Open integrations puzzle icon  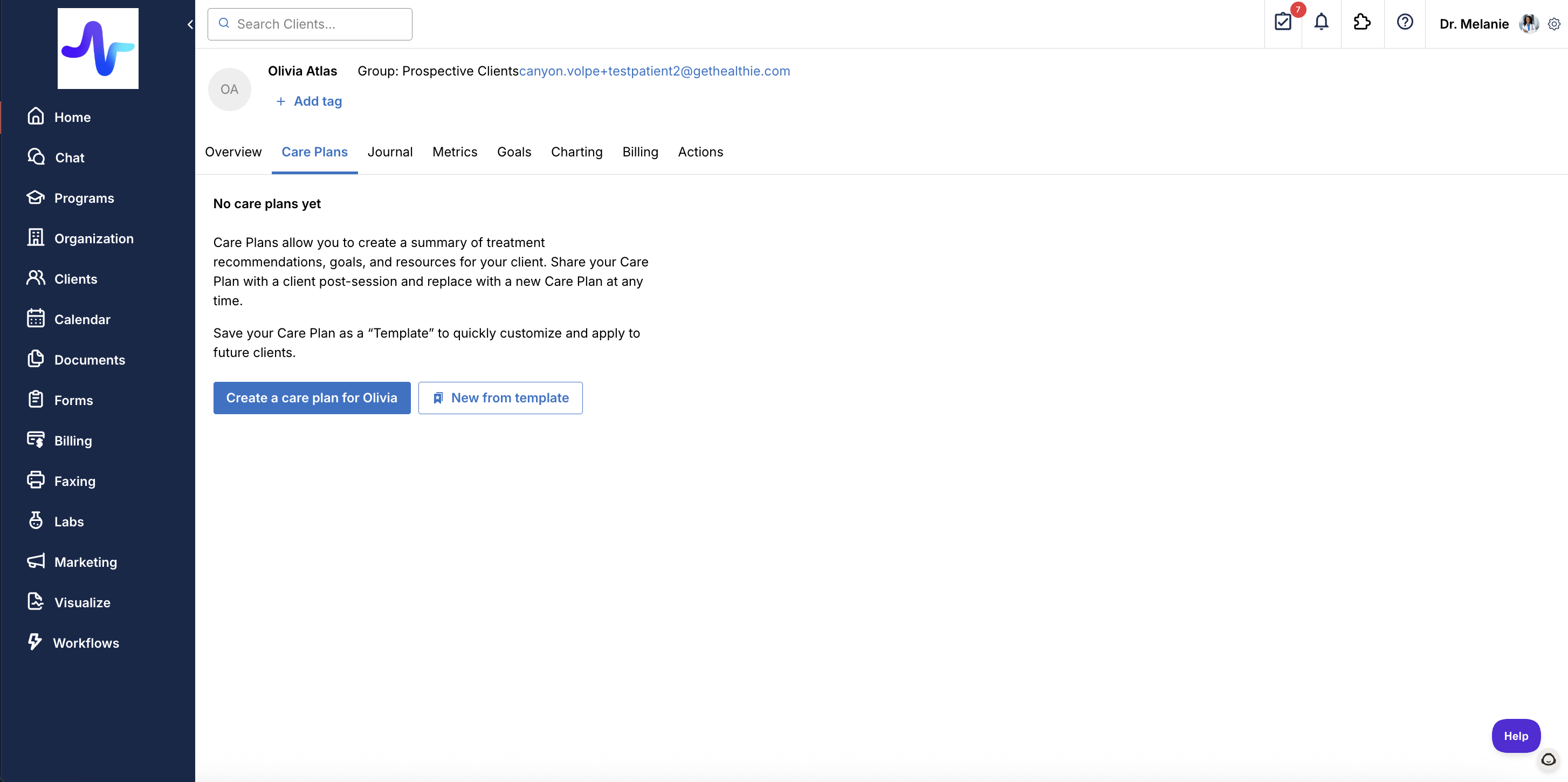click(1361, 23)
